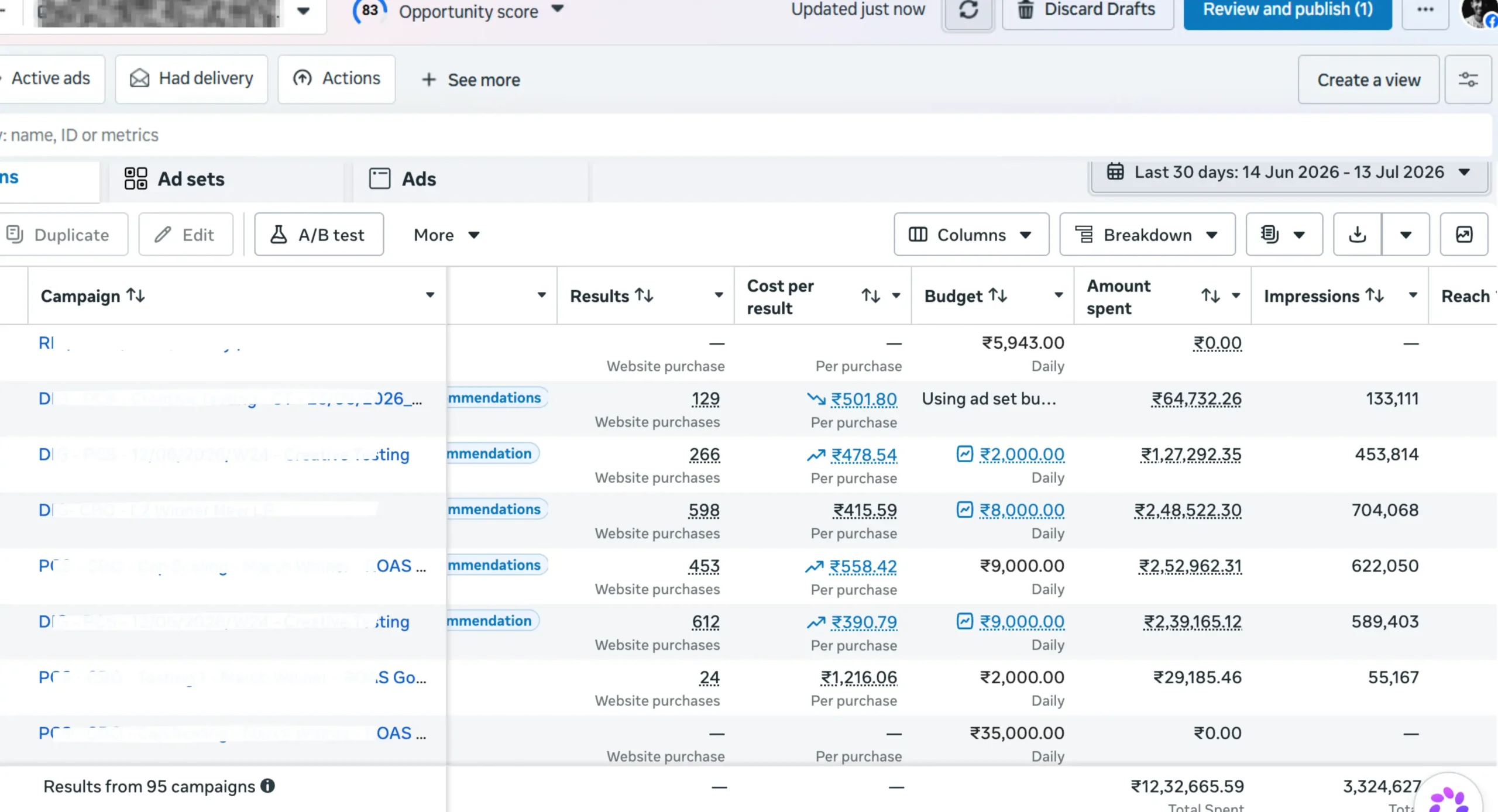
Task: Click the export download icon
Action: point(1358,235)
